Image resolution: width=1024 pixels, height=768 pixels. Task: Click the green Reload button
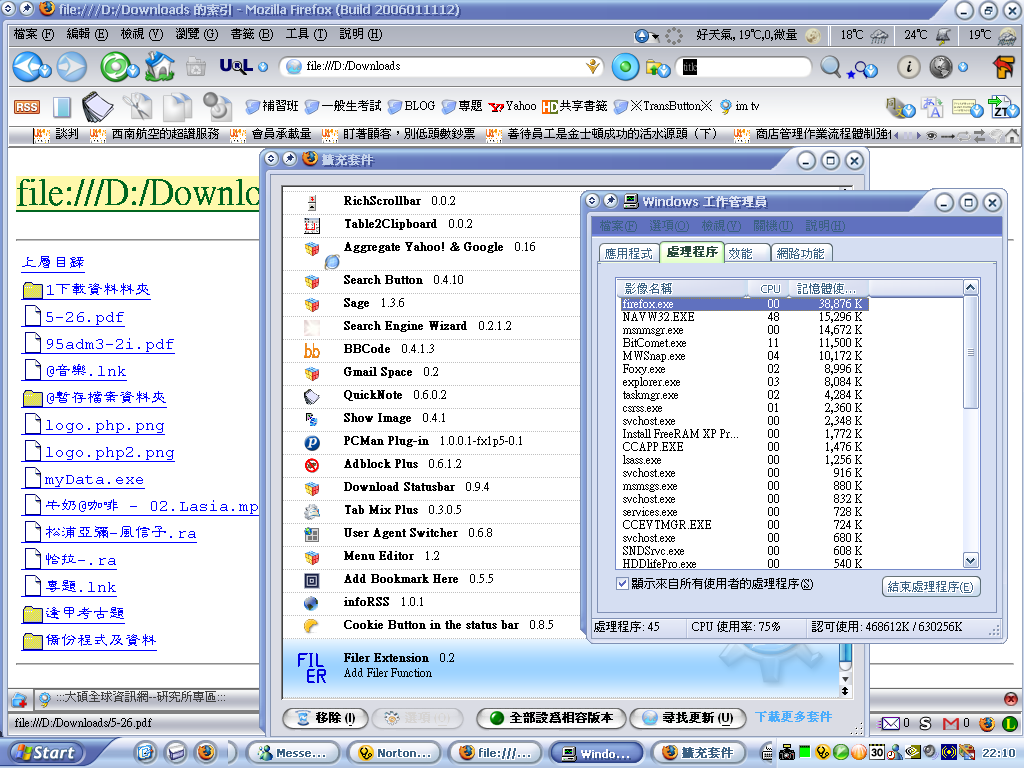click(x=114, y=67)
